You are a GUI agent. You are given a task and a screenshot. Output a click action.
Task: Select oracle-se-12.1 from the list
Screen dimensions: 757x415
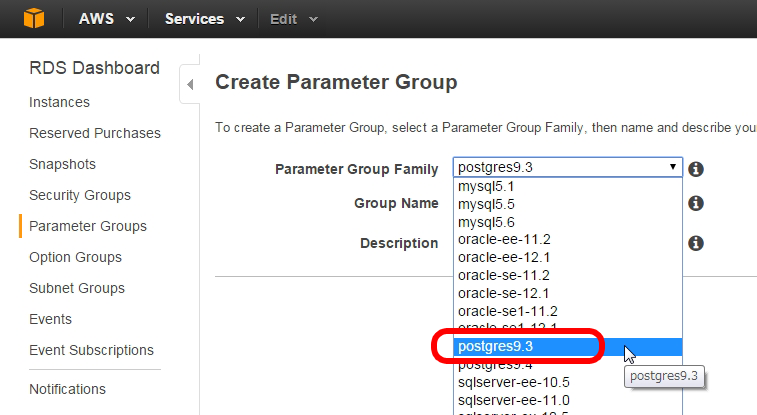click(x=568, y=293)
